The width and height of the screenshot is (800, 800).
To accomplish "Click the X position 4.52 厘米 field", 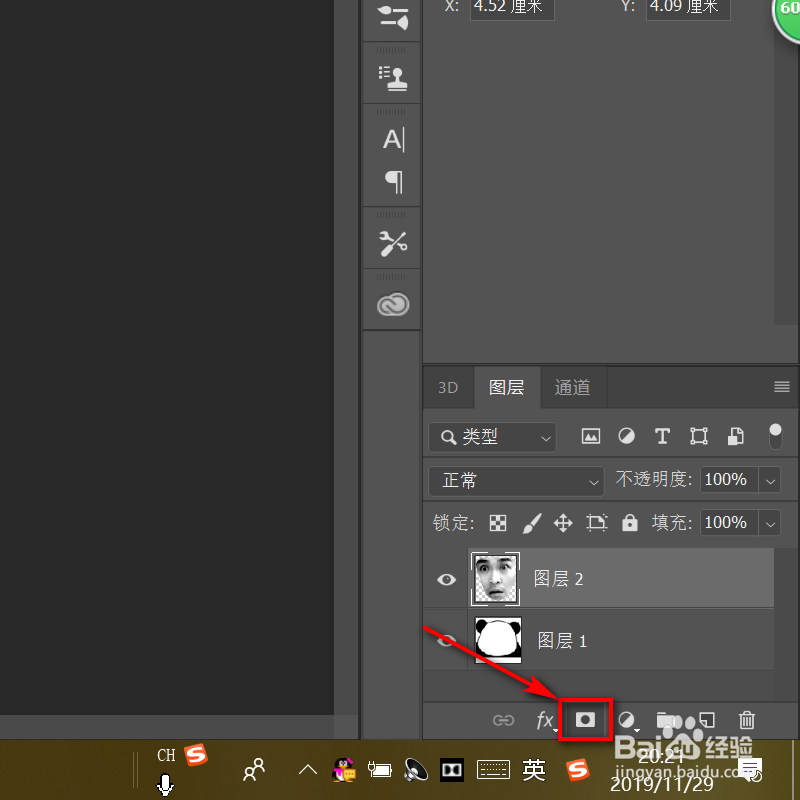I will [x=512, y=7].
